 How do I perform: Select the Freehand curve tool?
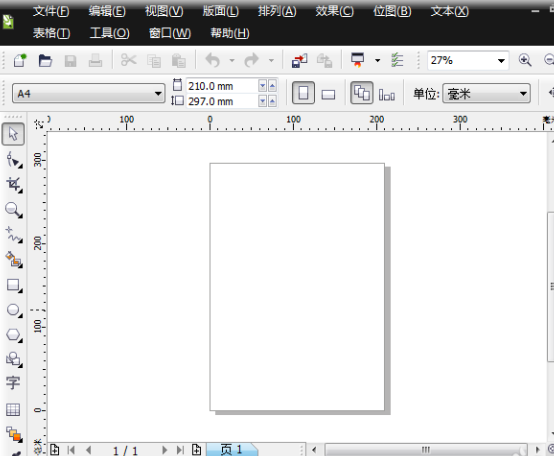(x=14, y=235)
